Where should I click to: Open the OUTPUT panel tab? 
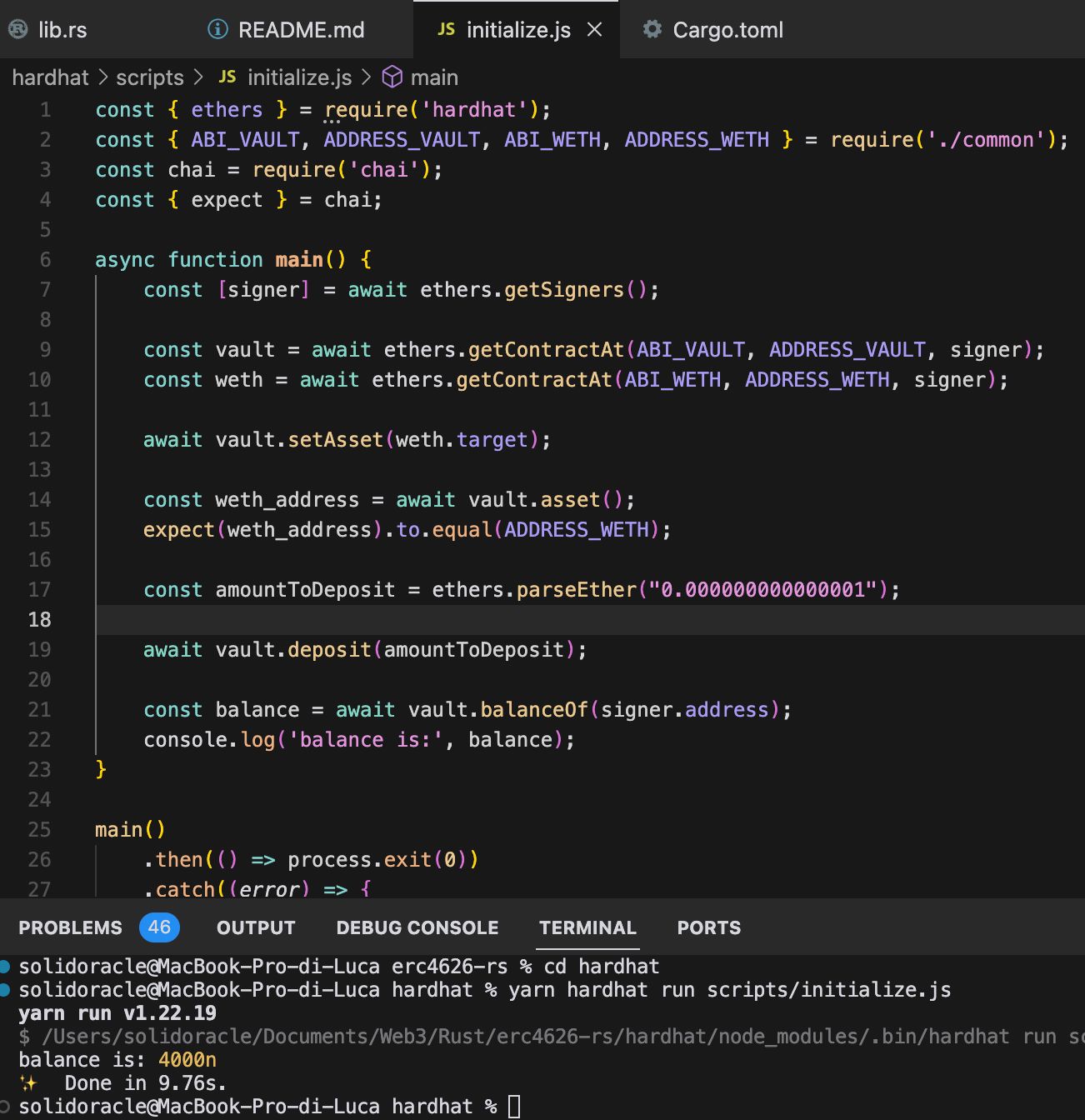(256, 927)
